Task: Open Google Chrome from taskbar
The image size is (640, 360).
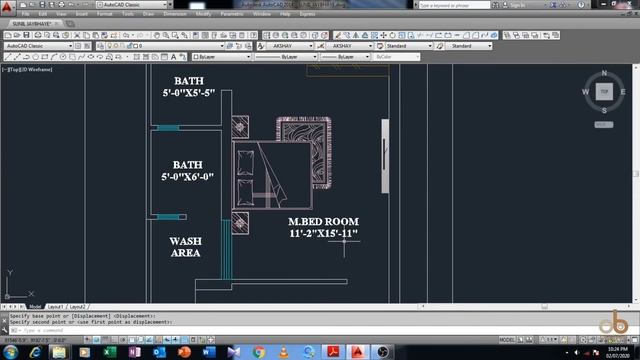Action: pos(258,352)
